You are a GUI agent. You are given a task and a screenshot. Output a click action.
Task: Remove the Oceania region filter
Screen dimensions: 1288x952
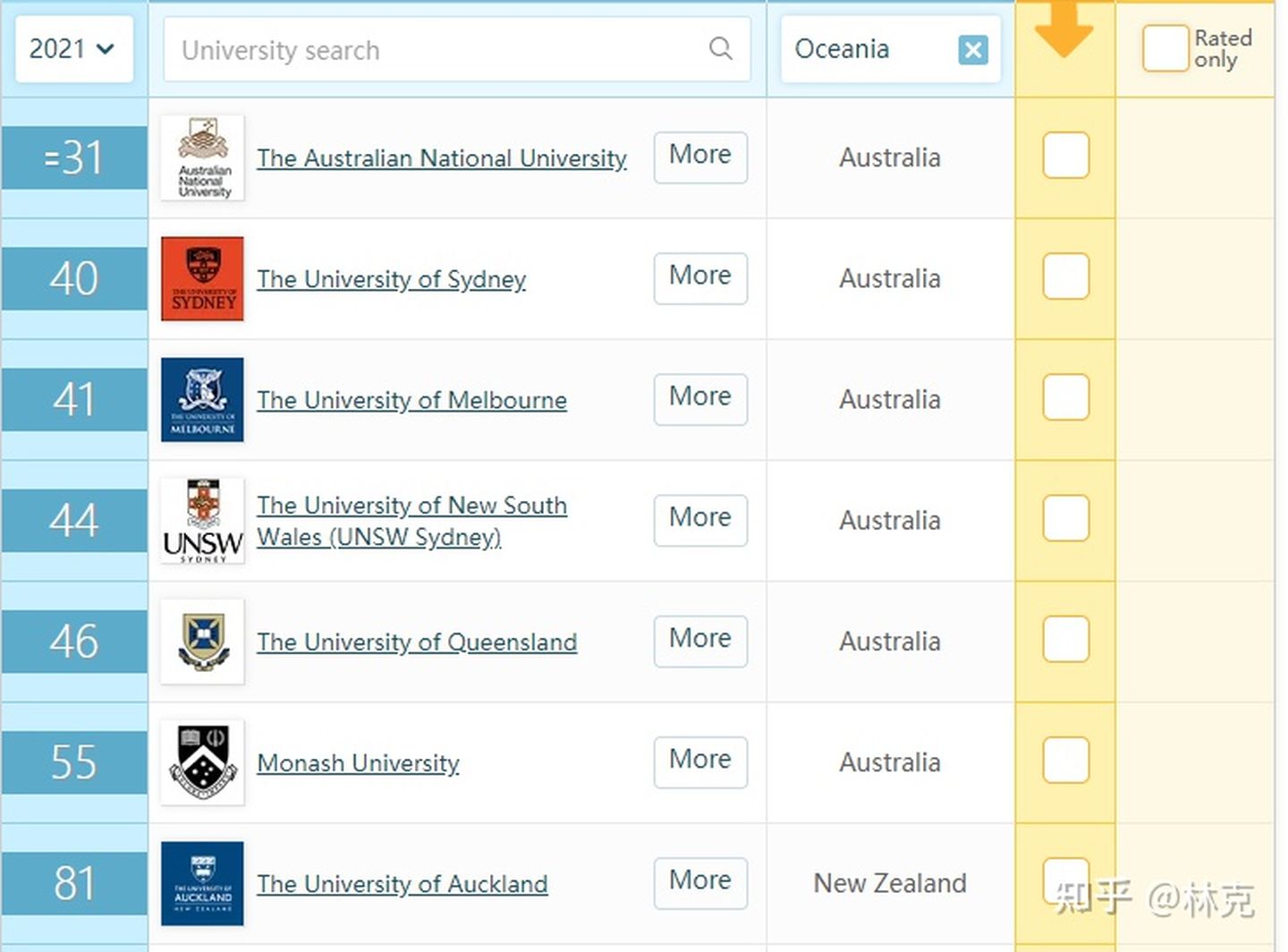click(973, 50)
